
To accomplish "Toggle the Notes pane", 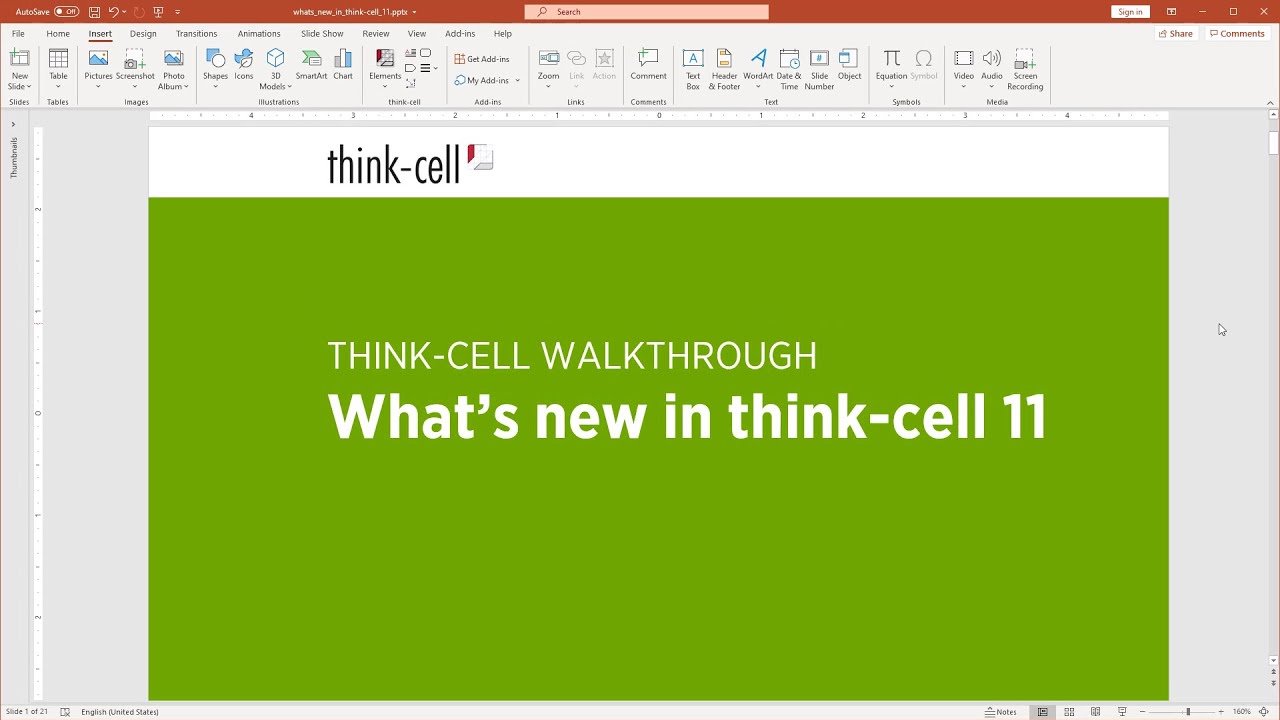I will 1001,712.
